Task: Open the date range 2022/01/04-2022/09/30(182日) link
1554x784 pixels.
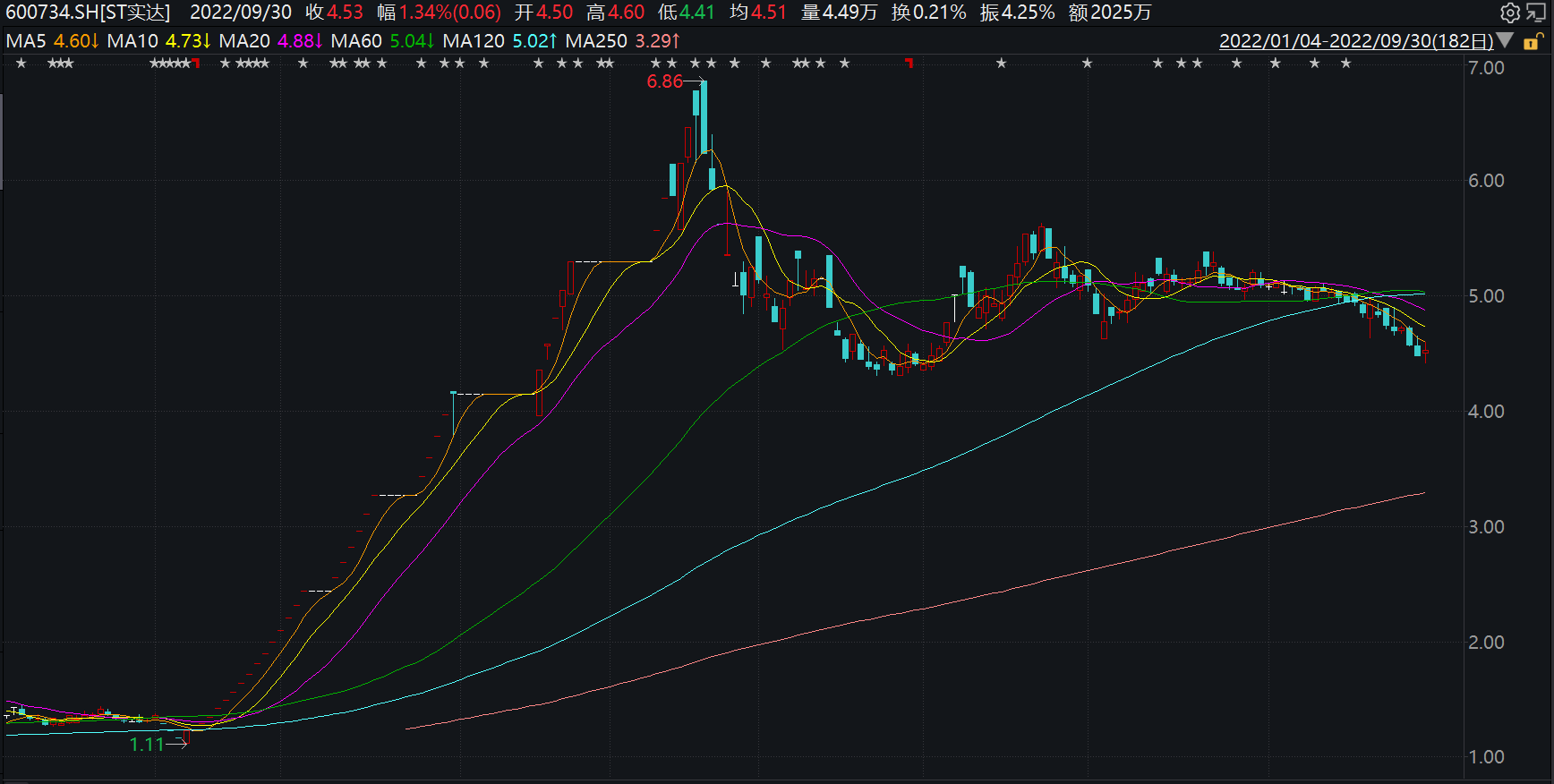Action: pyautogui.click(x=1356, y=41)
